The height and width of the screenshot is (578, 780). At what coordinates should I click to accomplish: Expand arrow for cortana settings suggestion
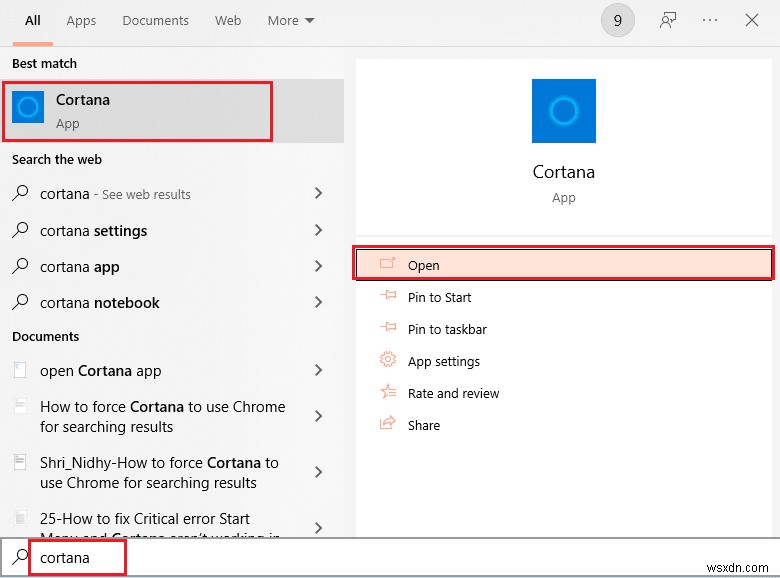coord(318,231)
